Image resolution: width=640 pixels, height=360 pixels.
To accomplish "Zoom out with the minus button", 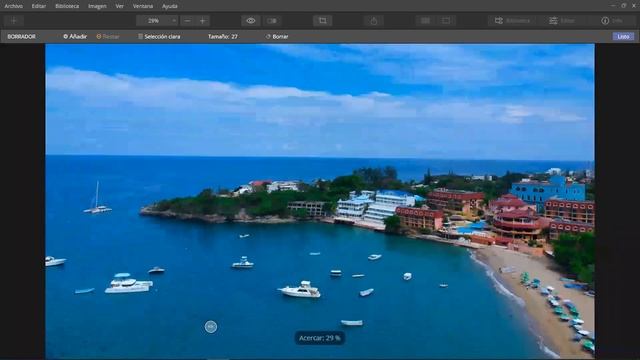I will [x=187, y=21].
